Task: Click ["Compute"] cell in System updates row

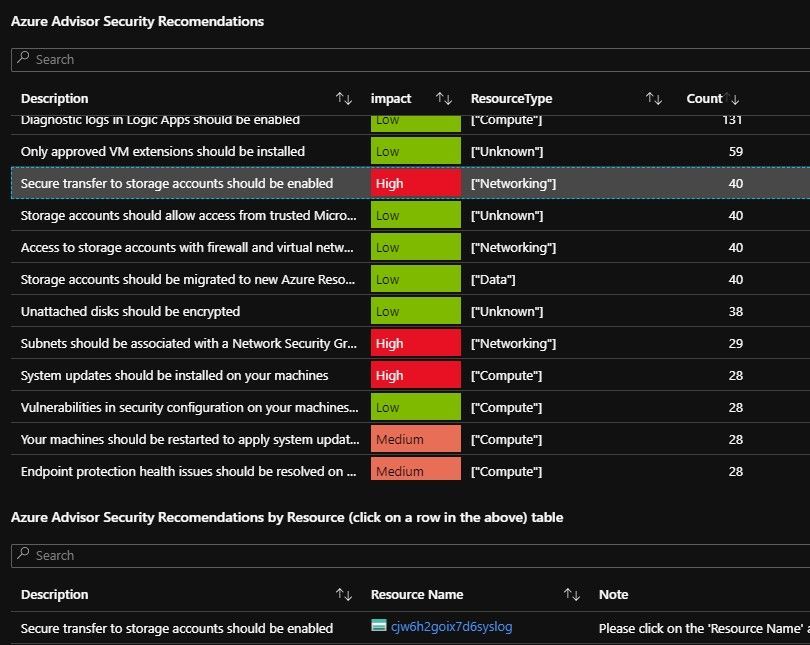Action: tap(506, 375)
